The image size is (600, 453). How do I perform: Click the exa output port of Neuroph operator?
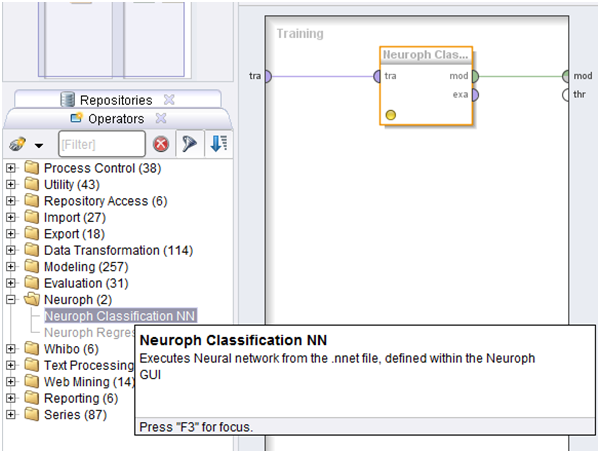474,95
